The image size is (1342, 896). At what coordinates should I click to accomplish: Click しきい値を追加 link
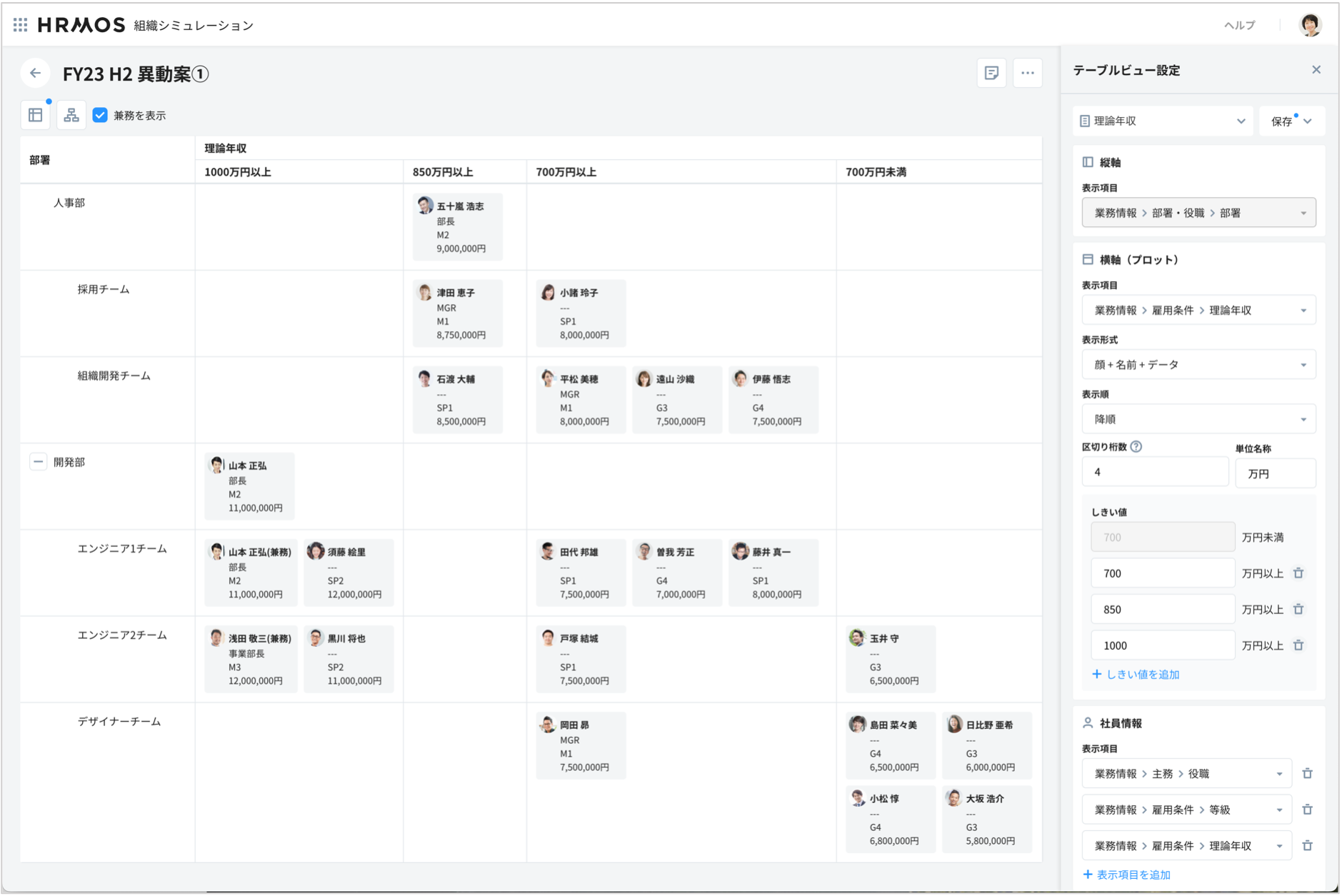click(x=1136, y=675)
